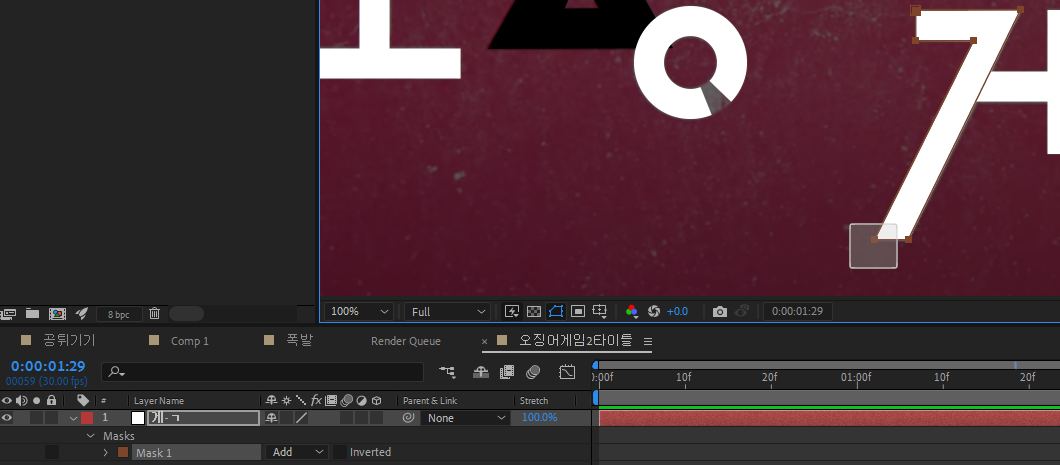This screenshot has width=1060, height=465.
Task: Delete selected project item with trash icon
Action: click(x=155, y=313)
